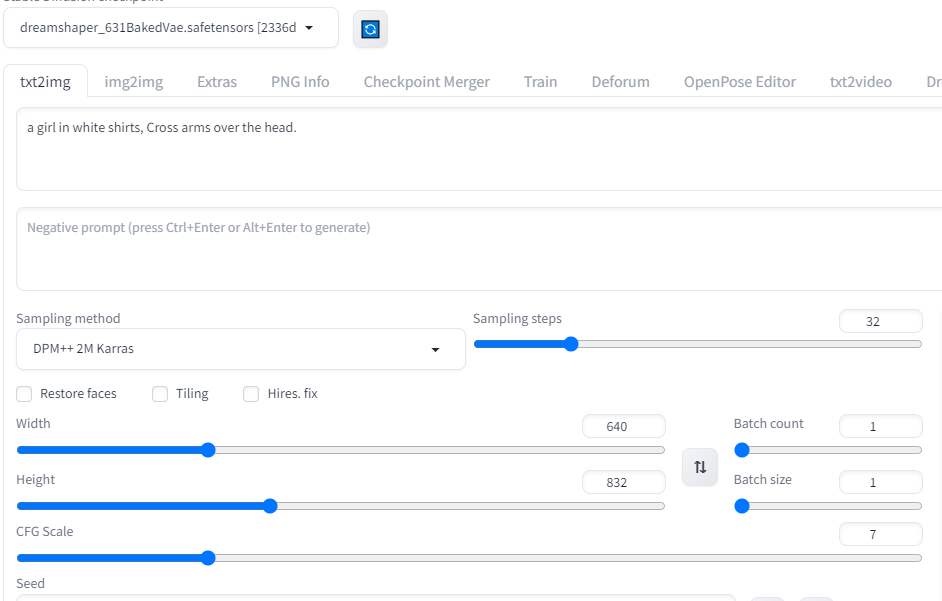
Task: Click the CFG Scale number field showing 7
Action: click(x=881, y=534)
